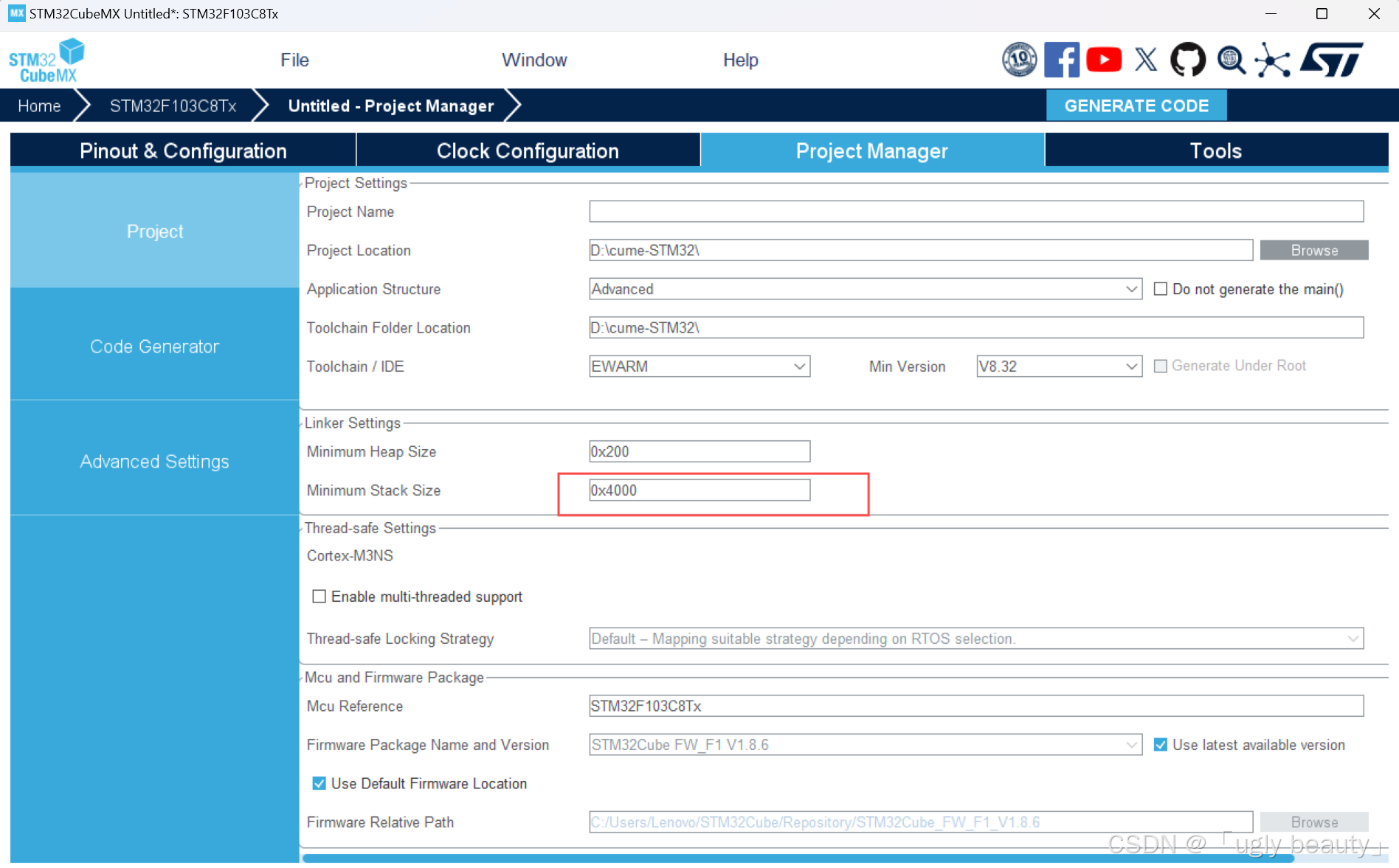Screen dimensions: 1399x868
Task: Switch to the Tools tab
Action: pos(1216,150)
